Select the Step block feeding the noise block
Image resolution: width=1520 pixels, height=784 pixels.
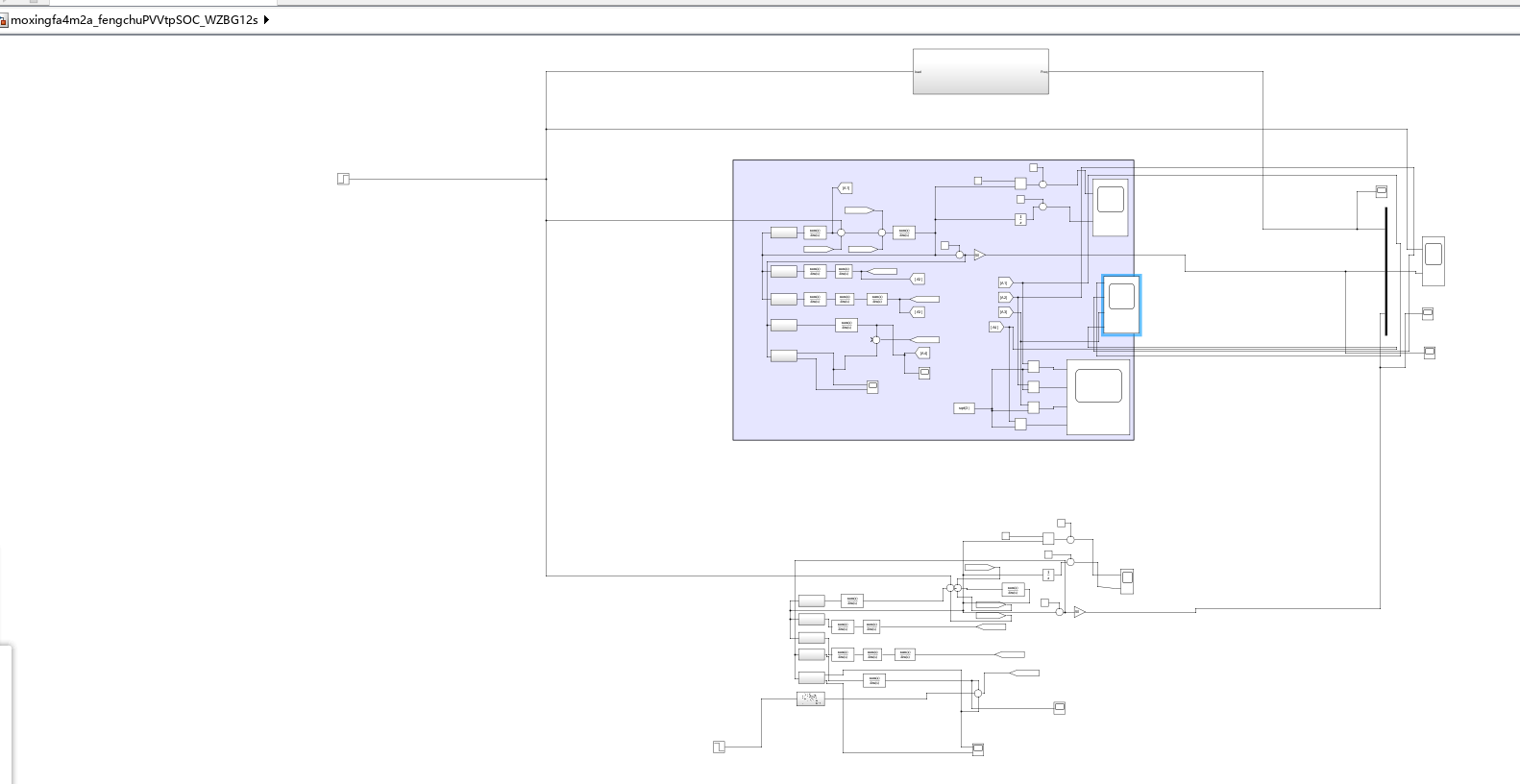click(x=719, y=747)
